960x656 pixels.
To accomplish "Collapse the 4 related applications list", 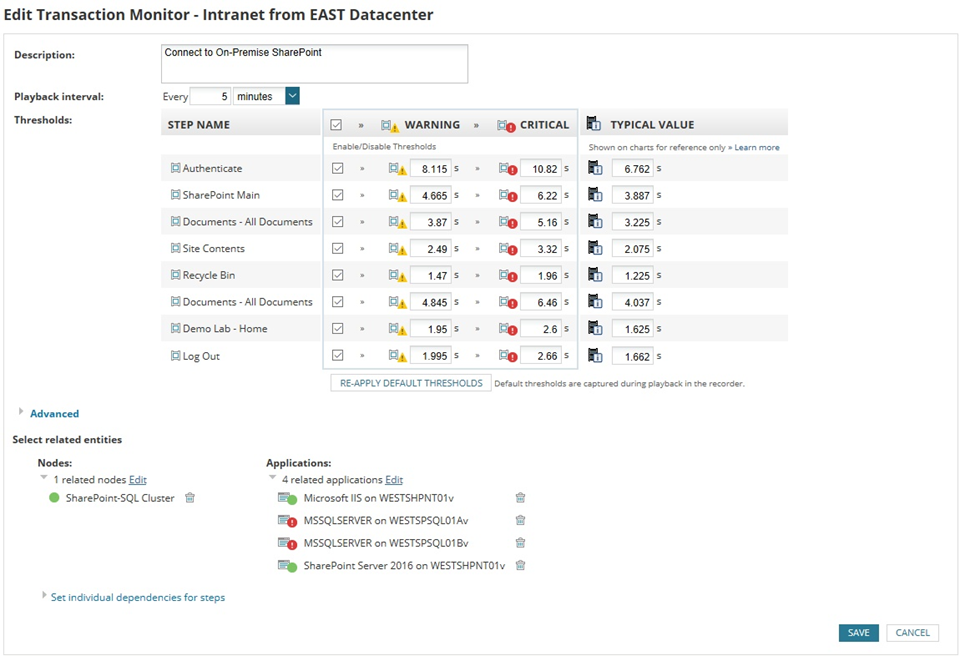I will pos(272,477).
